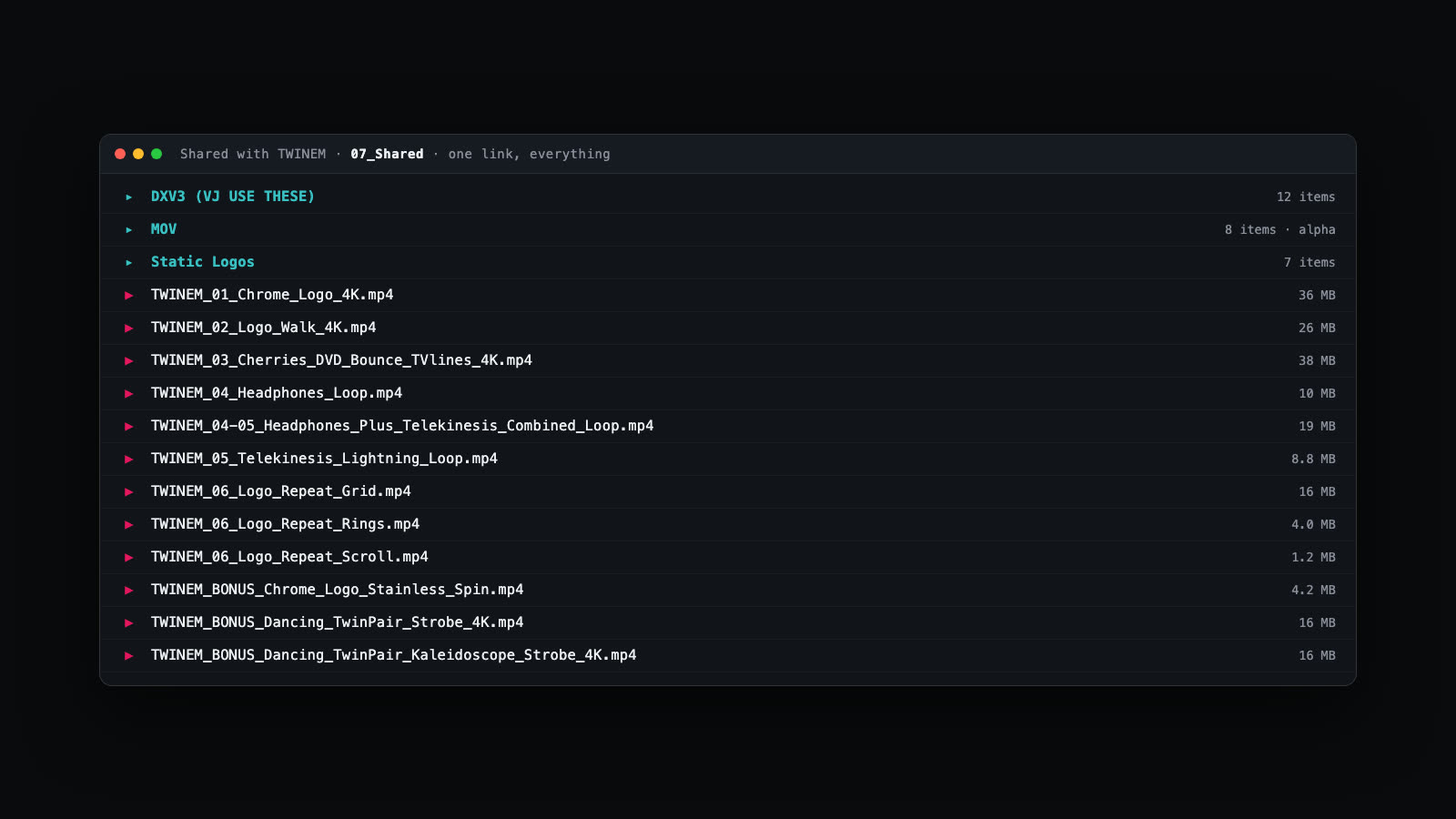
Task: Select file TWINEM_BONUS_Dancing_TwinPair_Kaleidoscope_Strobe_4K.mp4
Action: (394, 655)
